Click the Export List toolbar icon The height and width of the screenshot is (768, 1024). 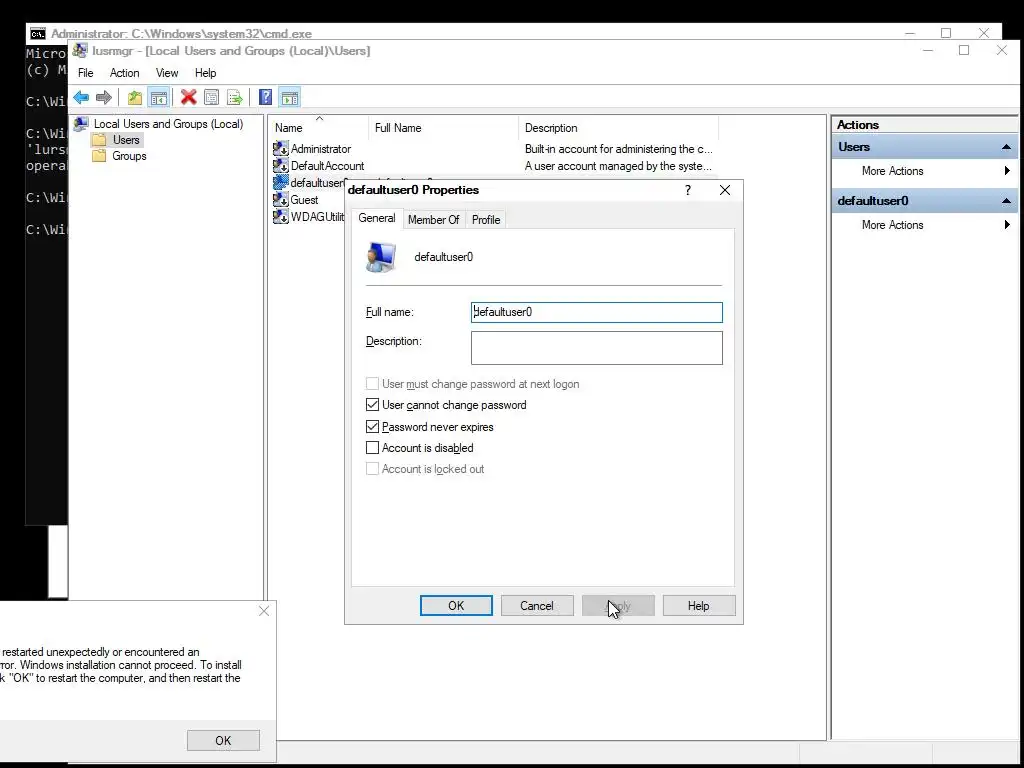click(x=234, y=98)
